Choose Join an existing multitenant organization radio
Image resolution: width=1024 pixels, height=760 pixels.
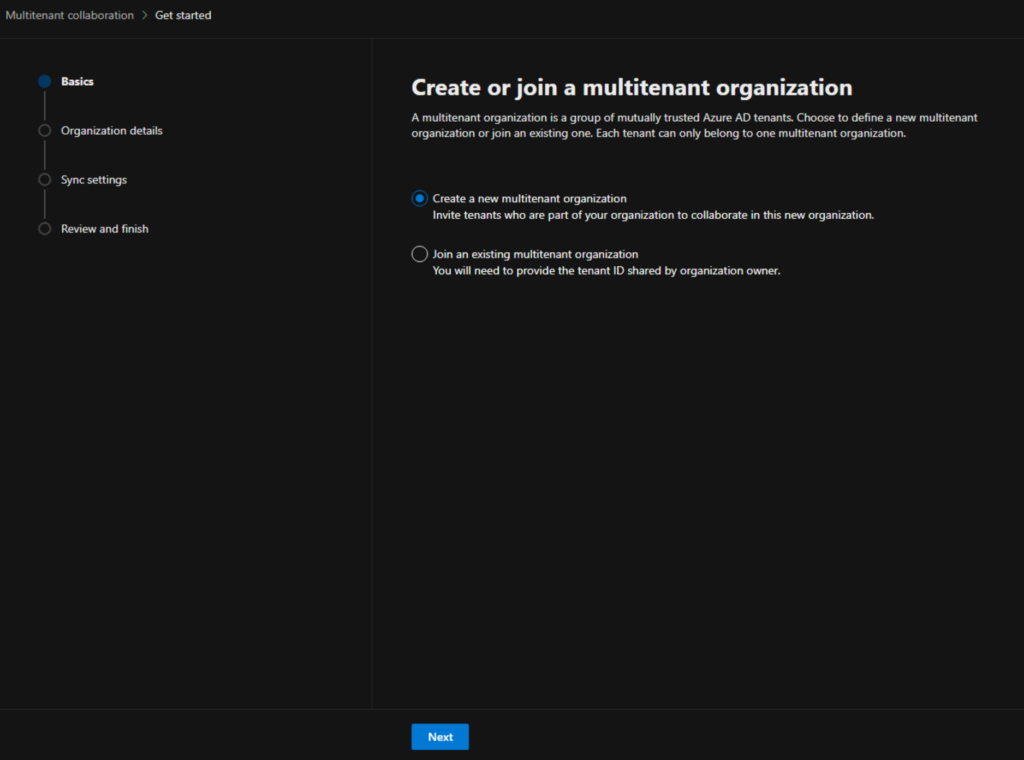point(419,254)
